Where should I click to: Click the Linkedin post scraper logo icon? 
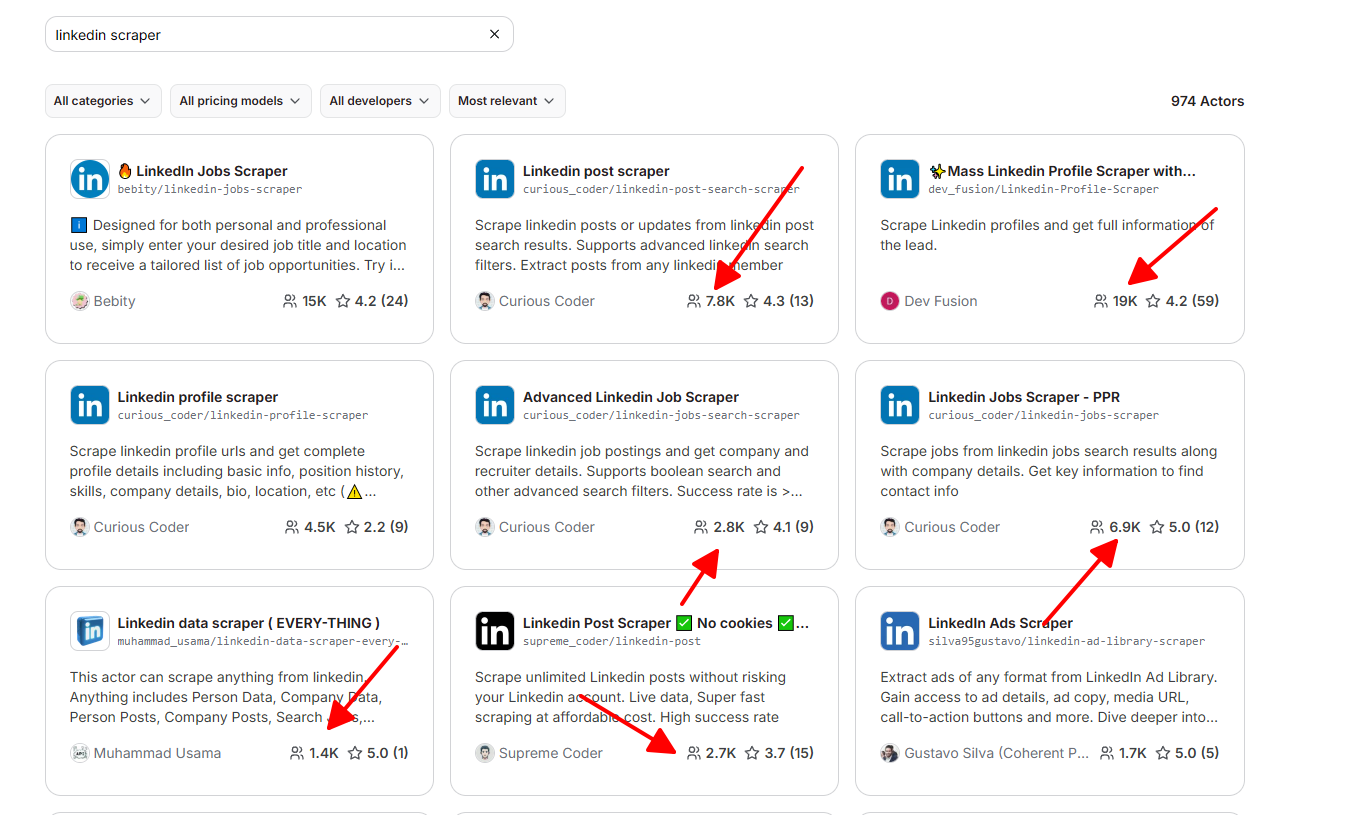point(495,179)
